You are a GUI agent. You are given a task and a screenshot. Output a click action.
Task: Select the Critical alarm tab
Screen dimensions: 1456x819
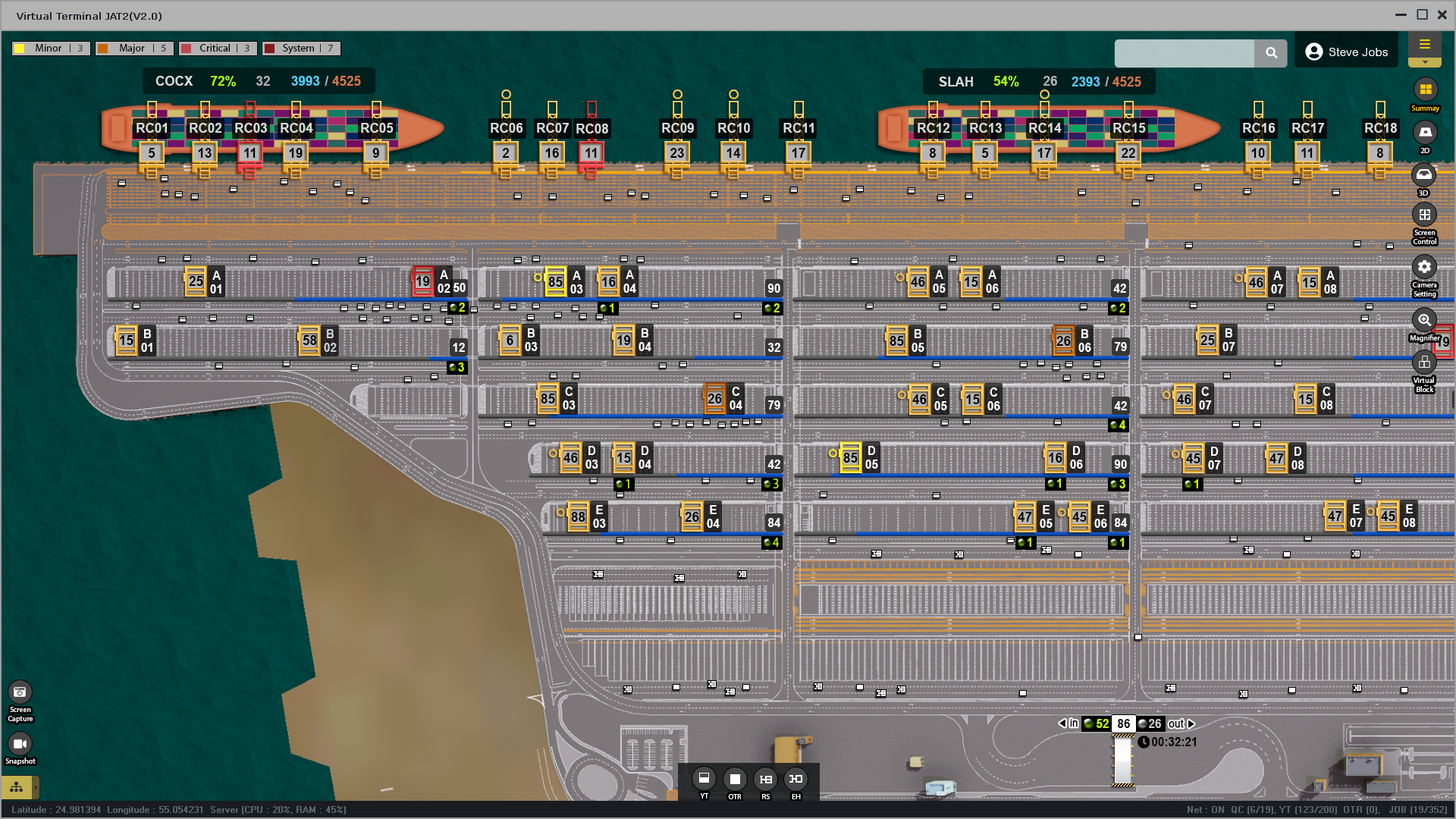[218, 49]
